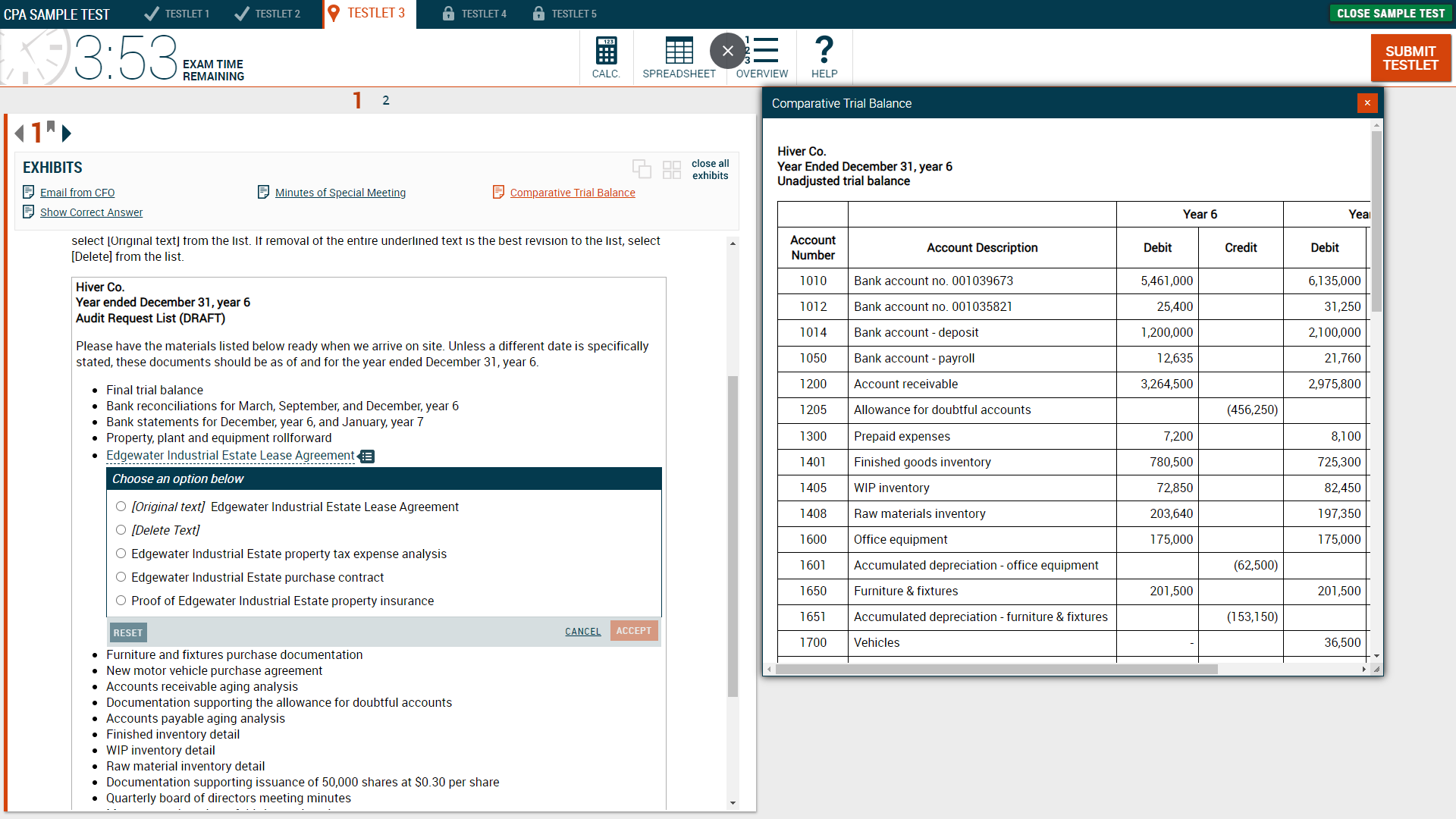The width and height of the screenshot is (1456, 819).
Task: Click the previous question left arrow
Action: click(x=19, y=133)
